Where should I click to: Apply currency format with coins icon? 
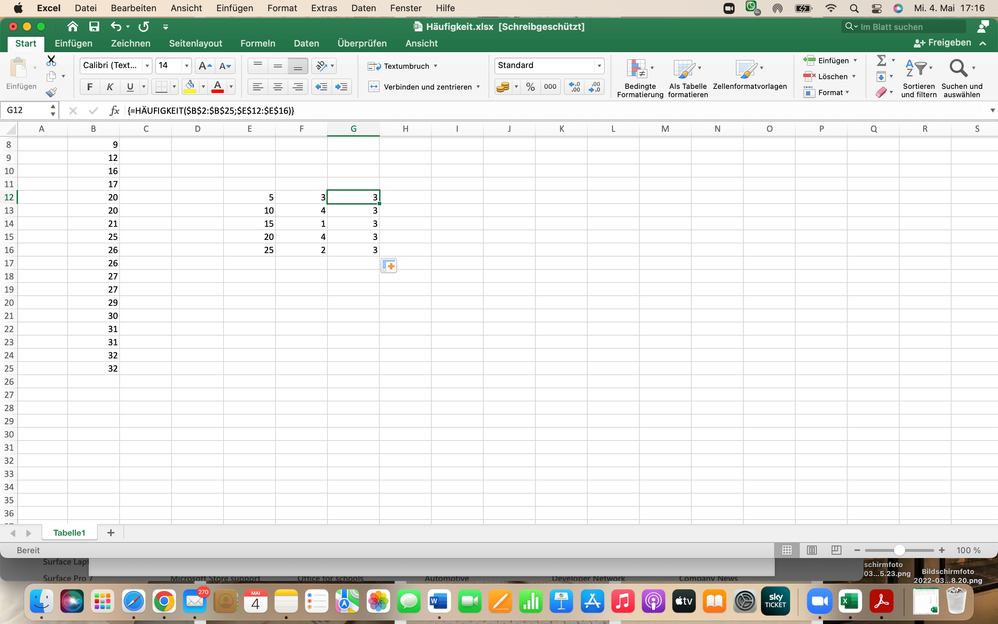(503, 87)
